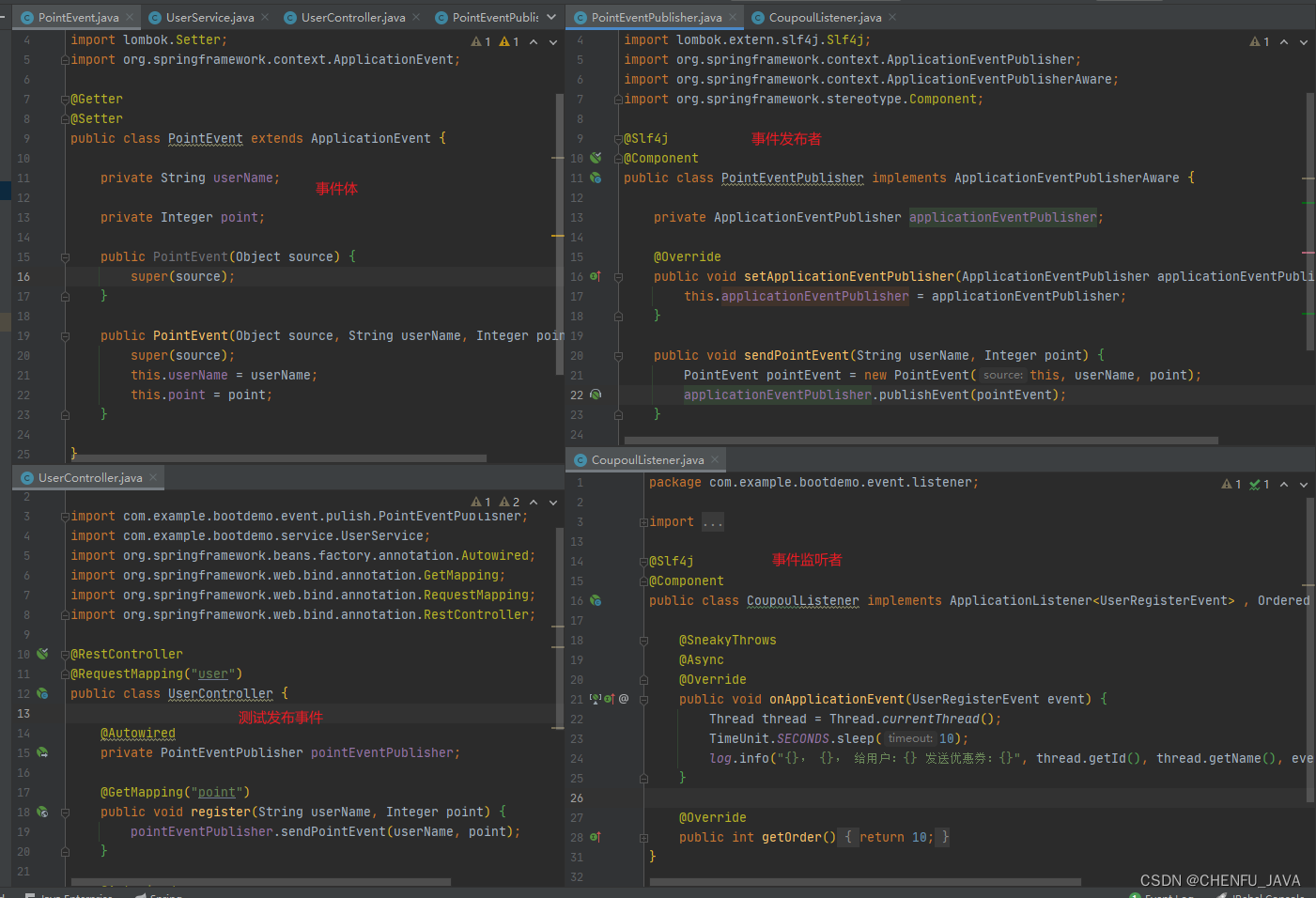Viewport: 1316px width, 898px height.
Task: Click line number 26 in CoupoulListener gutter
Action: [577, 797]
